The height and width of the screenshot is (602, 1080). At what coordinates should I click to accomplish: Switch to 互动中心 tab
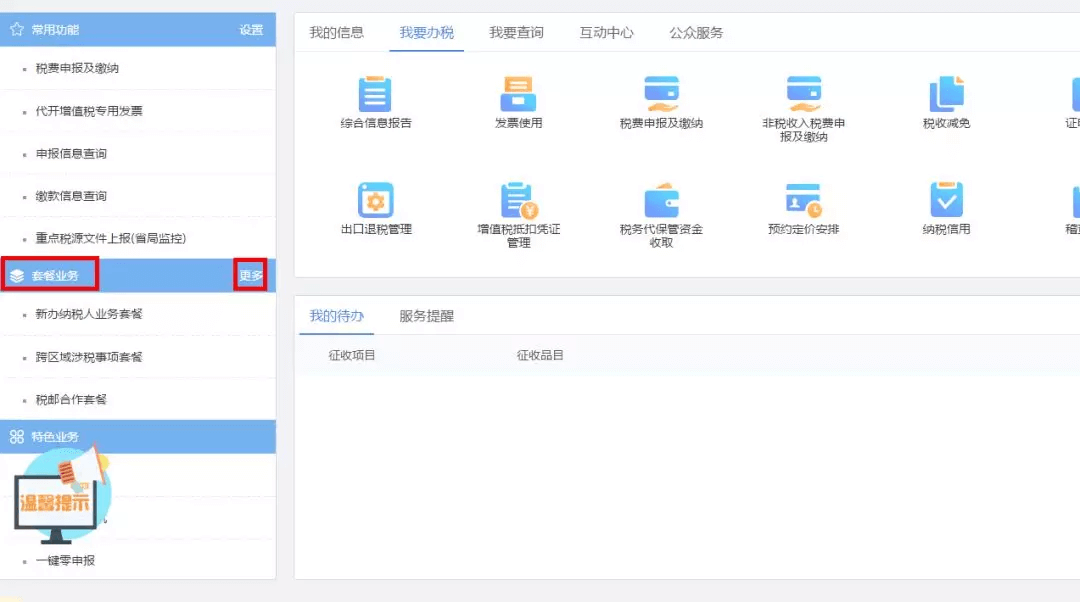pyautogui.click(x=606, y=32)
